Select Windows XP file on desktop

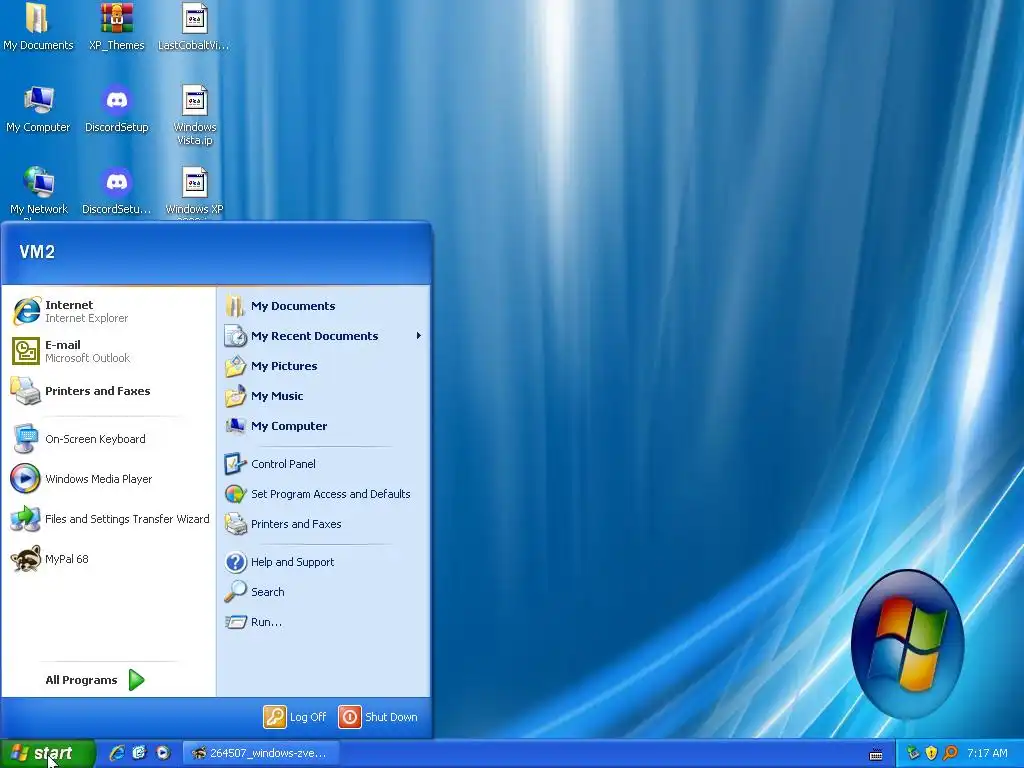195,192
